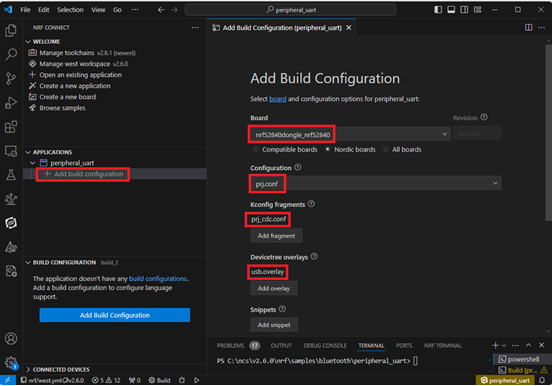The width and height of the screenshot is (552, 386).
Task: Go forward with the navigation arrow
Action: tap(174, 10)
